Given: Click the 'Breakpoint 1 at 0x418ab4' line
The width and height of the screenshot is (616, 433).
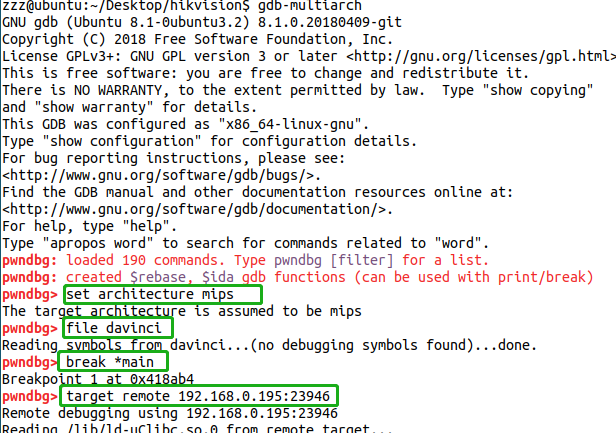Looking at the screenshot, I should 98,379.
